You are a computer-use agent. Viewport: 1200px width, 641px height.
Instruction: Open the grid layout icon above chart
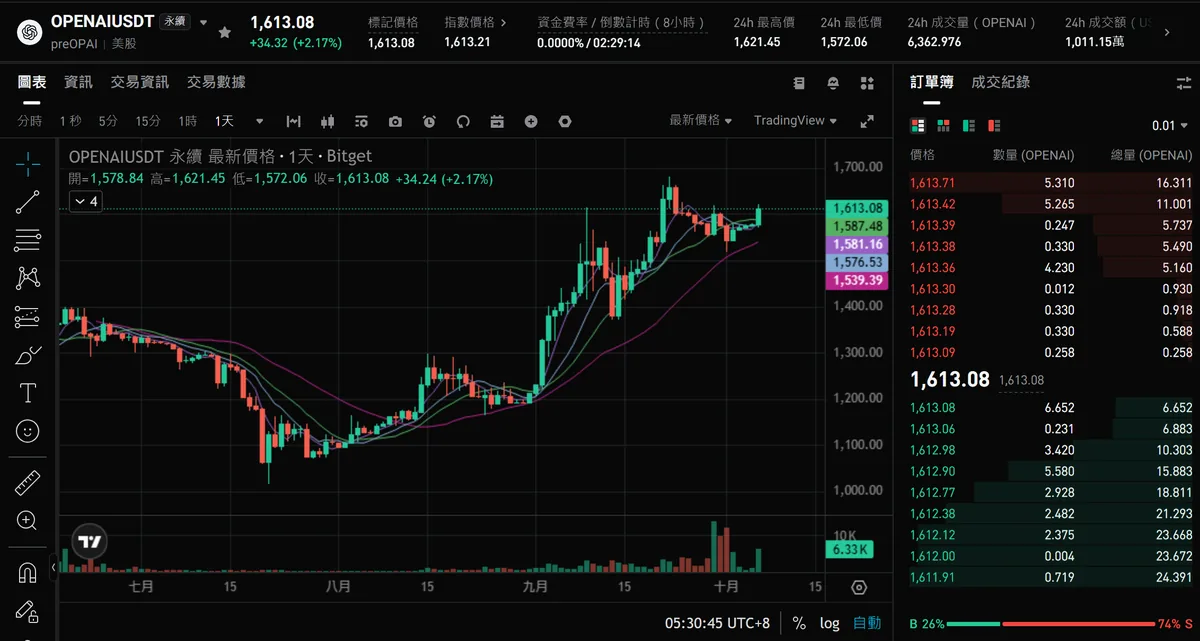(867, 83)
